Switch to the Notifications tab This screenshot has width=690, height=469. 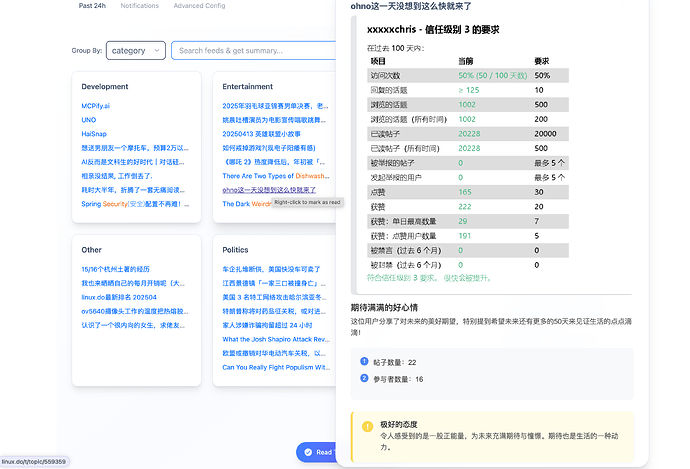[139, 6]
